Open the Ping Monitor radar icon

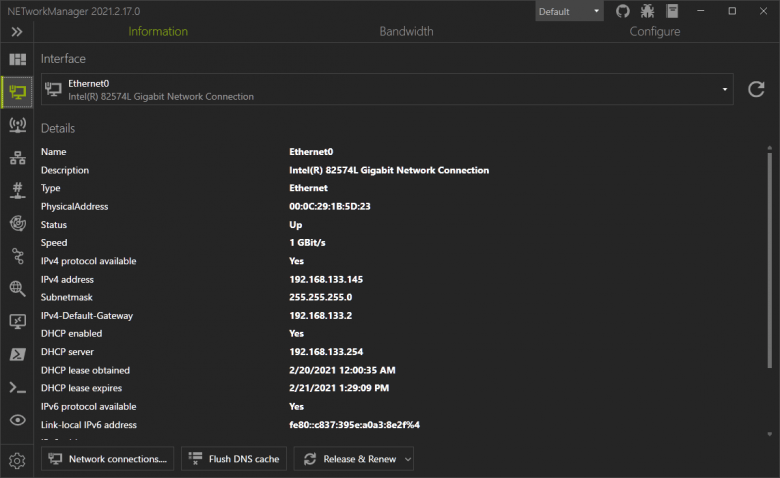[17, 223]
